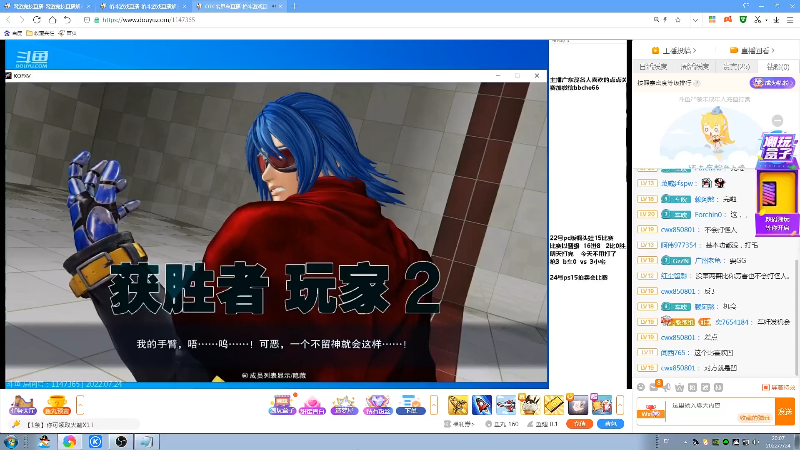Click the green shield extension icon
The height and width of the screenshot is (450, 800).
[743, 19]
